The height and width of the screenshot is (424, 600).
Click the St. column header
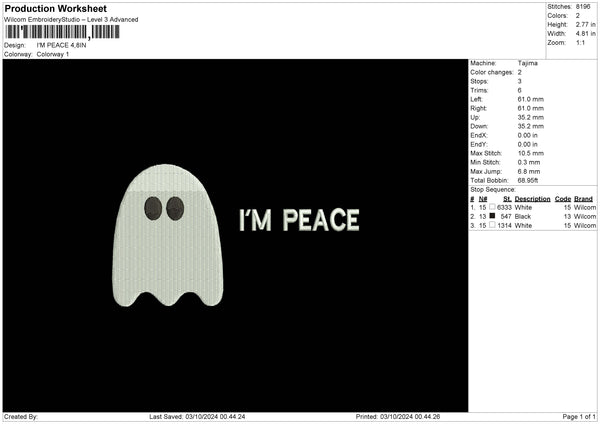(507, 199)
